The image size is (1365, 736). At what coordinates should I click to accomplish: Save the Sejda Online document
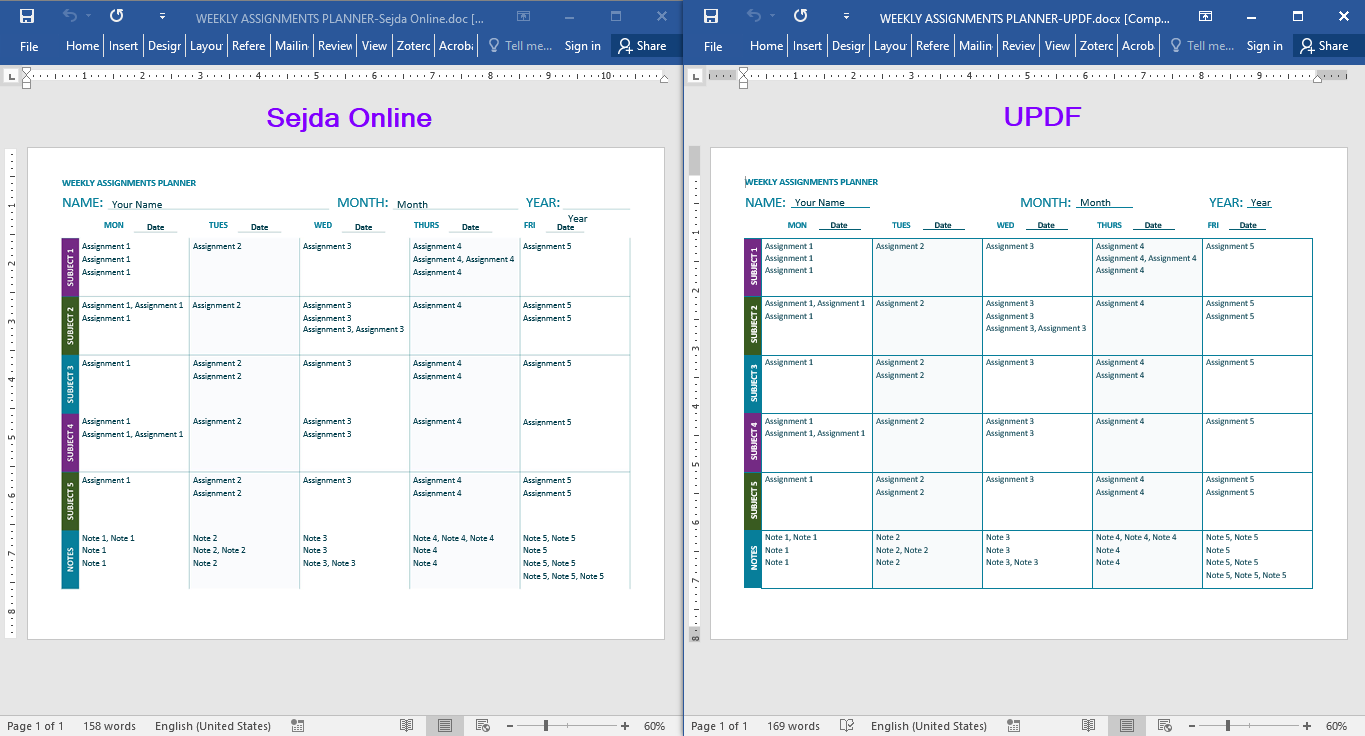pyautogui.click(x=27, y=16)
